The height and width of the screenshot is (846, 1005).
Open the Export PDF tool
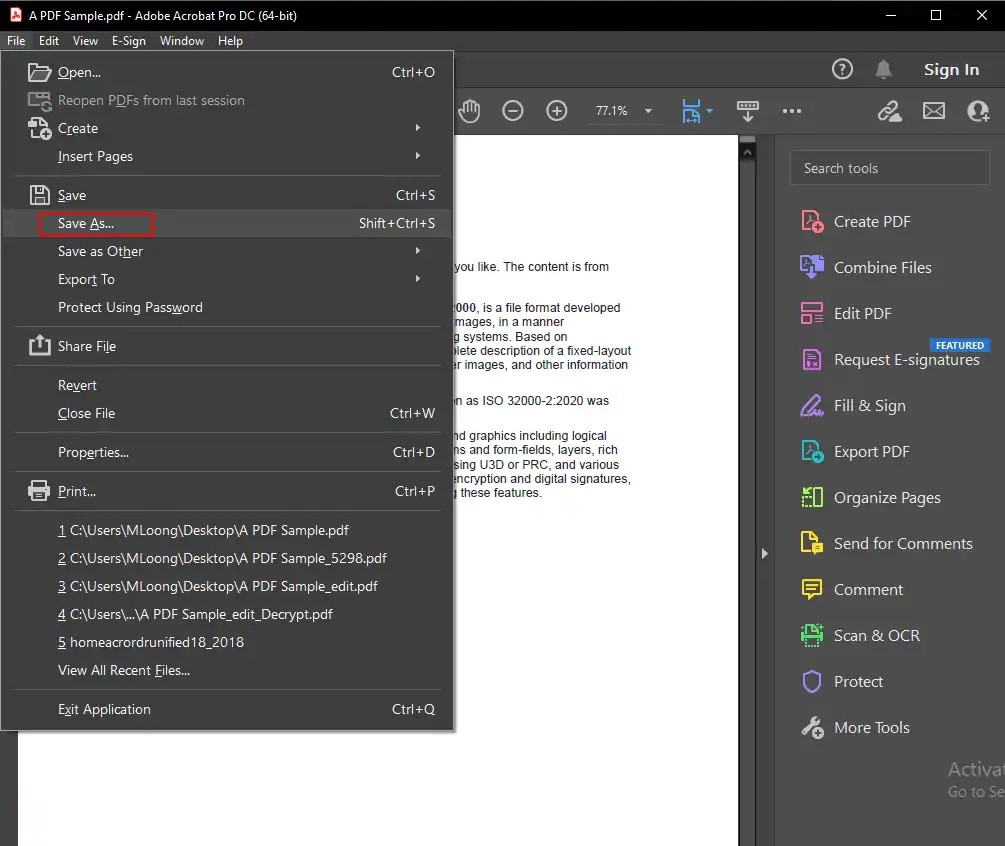(x=855, y=452)
